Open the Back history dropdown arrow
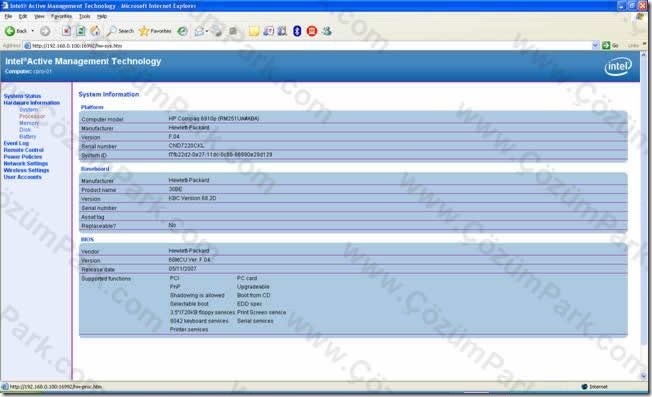 [x=33, y=31]
